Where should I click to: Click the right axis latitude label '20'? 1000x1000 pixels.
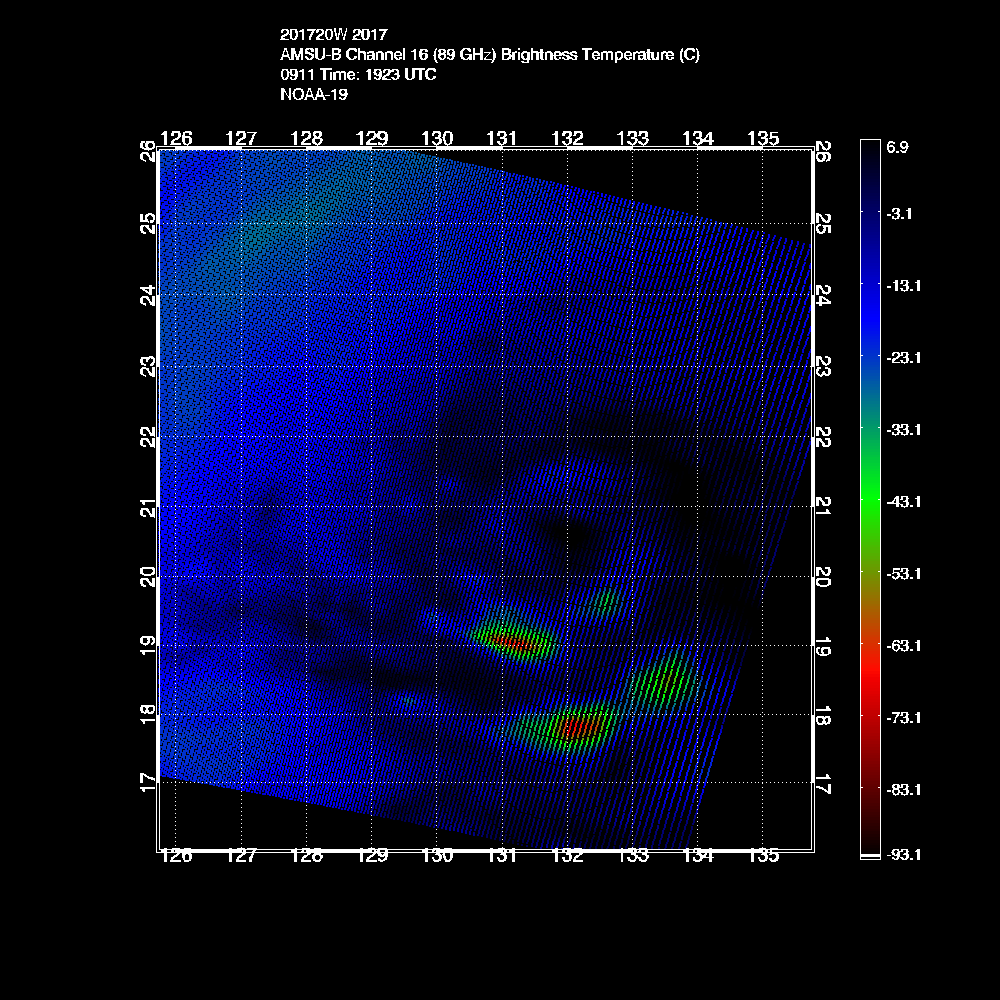[823, 577]
